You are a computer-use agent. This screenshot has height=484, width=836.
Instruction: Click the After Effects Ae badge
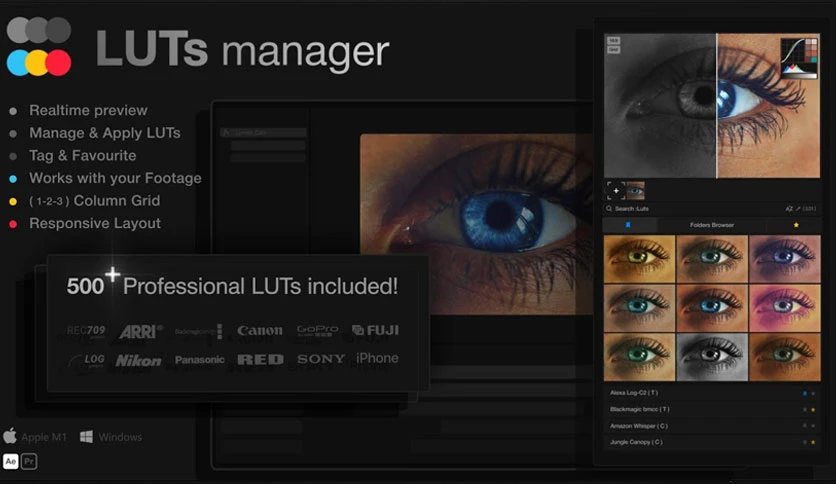(11, 462)
